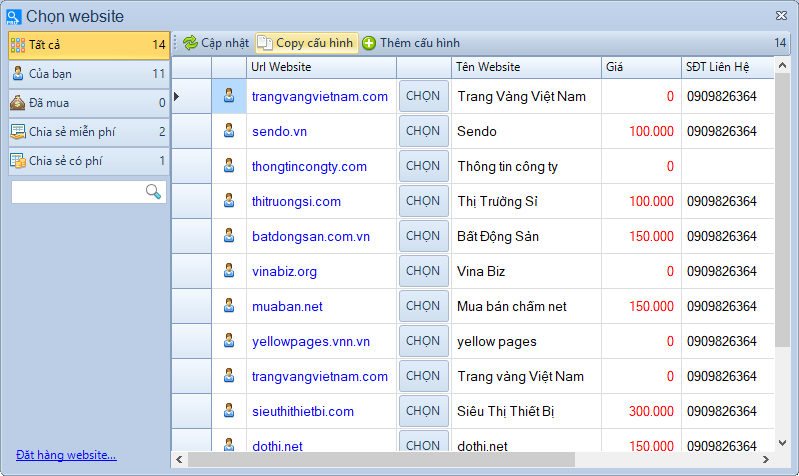Open the thongtincongty.com url link

(x=309, y=167)
